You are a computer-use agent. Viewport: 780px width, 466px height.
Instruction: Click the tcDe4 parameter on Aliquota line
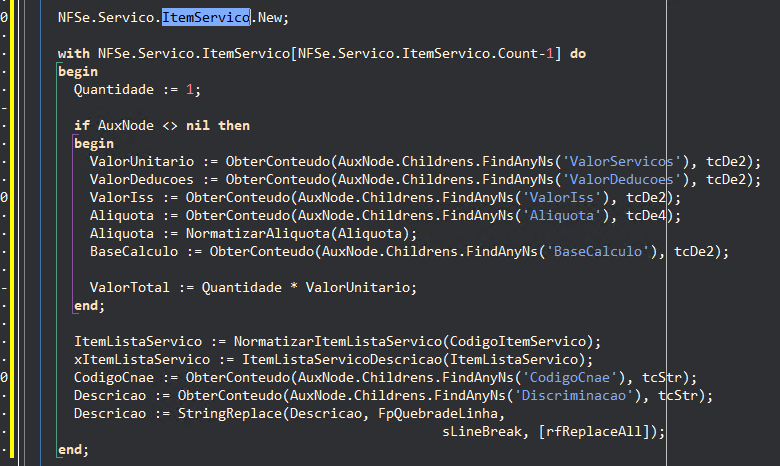(x=646, y=215)
